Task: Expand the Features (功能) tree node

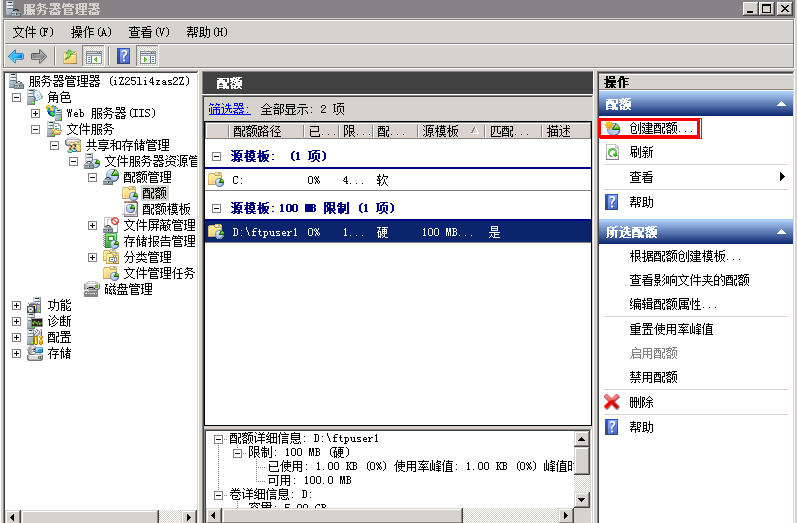Action: (17, 306)
